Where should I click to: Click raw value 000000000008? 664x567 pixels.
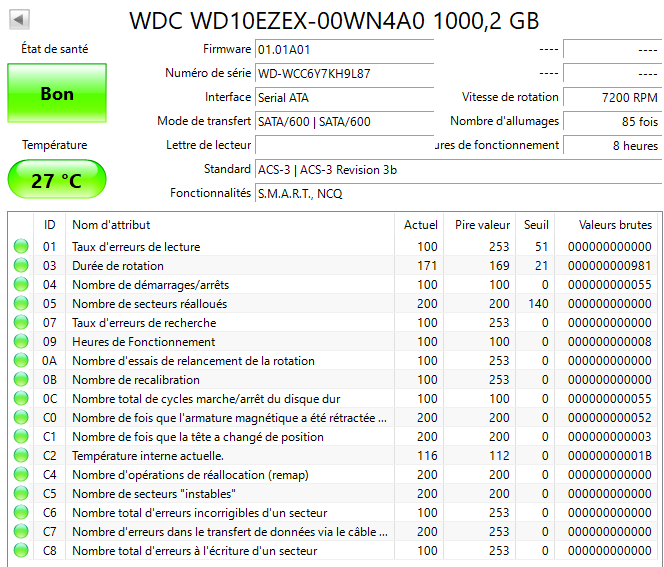pyautogui.click(x=609, y=342)
